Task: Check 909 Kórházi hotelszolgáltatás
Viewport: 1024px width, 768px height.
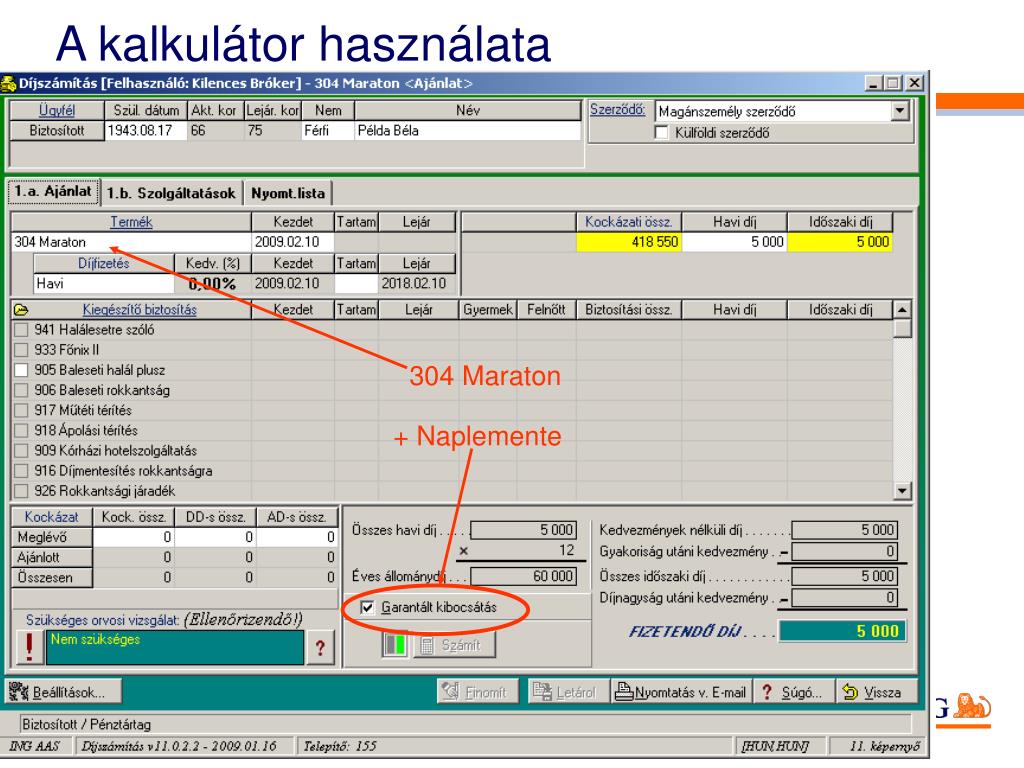Action: tap(22, 451)
